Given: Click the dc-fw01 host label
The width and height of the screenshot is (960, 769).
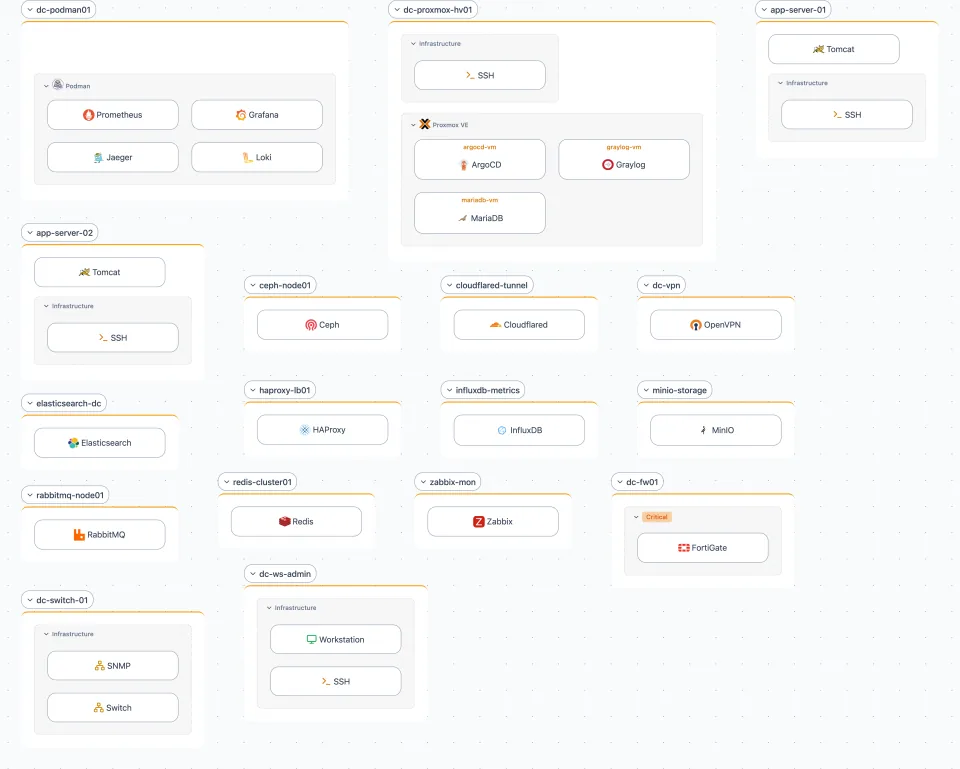Looking at the screenshot, I should tap(642, 482).
